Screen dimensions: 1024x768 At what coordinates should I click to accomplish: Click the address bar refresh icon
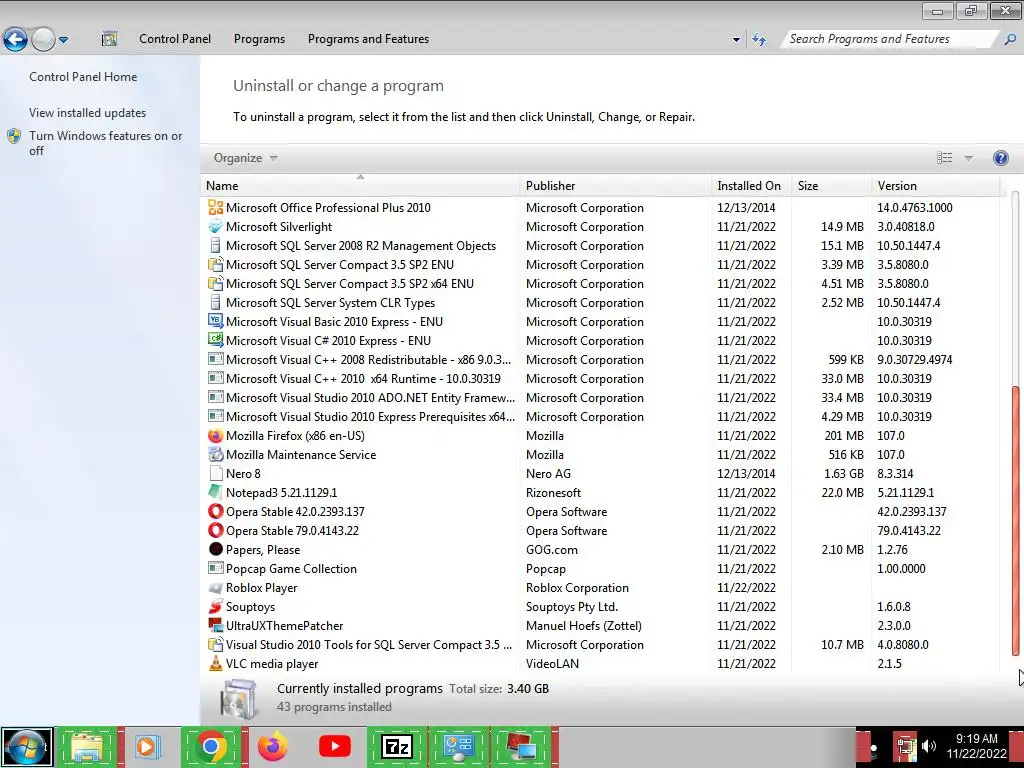point(759,39)
